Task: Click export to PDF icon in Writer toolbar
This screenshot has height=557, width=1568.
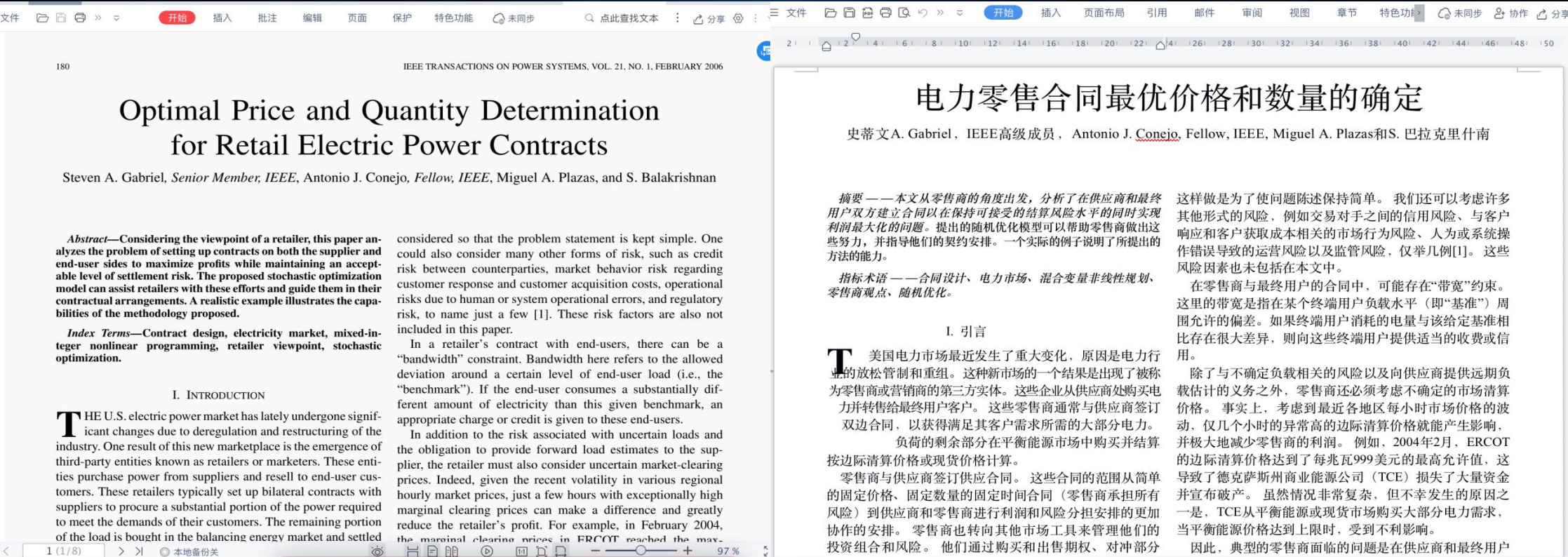Action: click(x=868, y=13)
